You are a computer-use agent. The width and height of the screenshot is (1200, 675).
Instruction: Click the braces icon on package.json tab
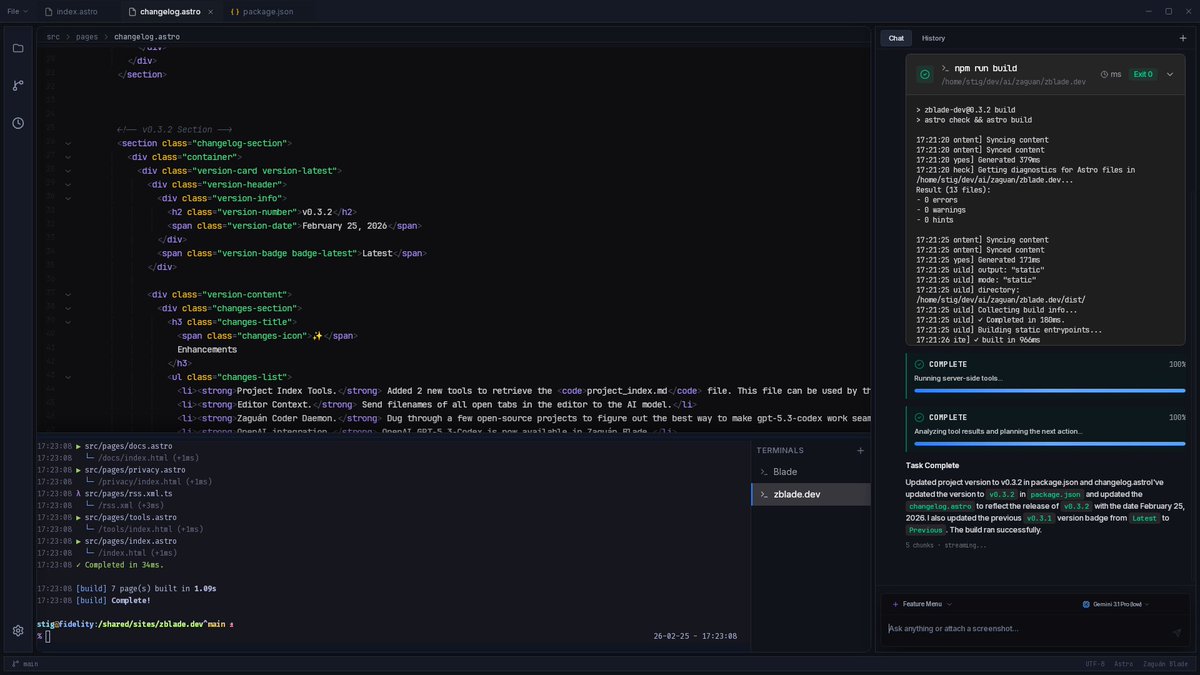[234, 11]
